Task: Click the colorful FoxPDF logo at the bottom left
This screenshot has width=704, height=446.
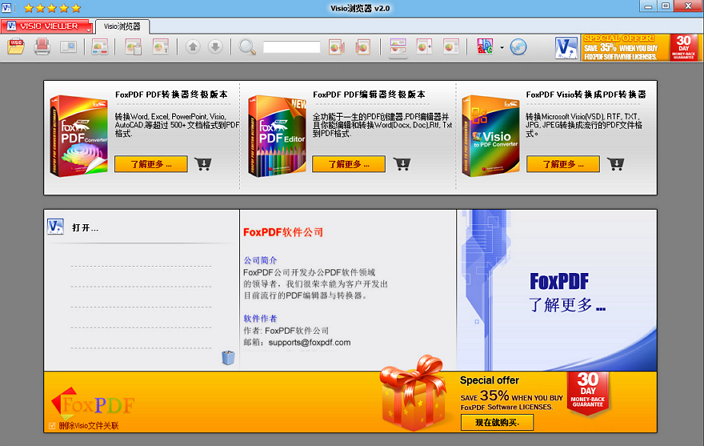Action: point(93,403)
